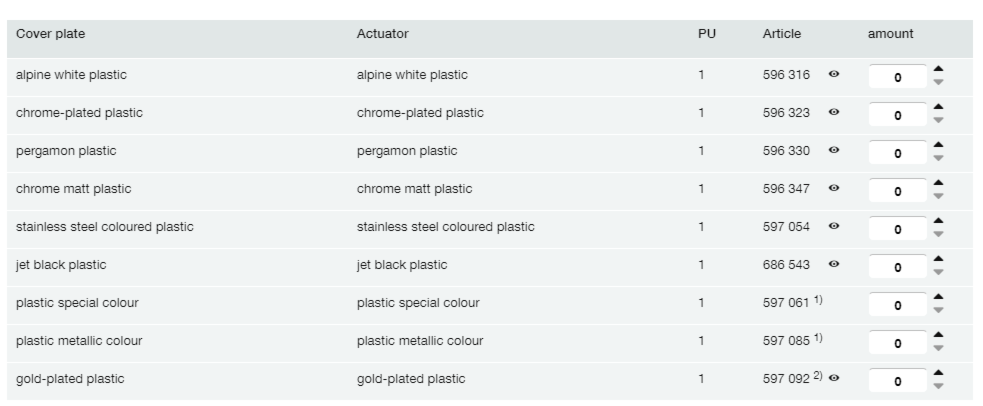Increase amount for gold-plated plastic
Image resolution: width=983 pixels, height=406 pixels.
(938, 373)
